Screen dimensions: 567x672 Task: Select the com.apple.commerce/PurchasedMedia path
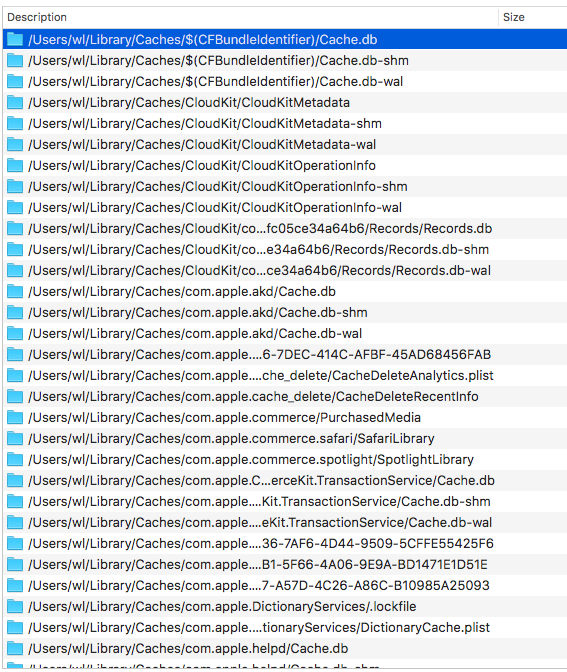[225, 418]
